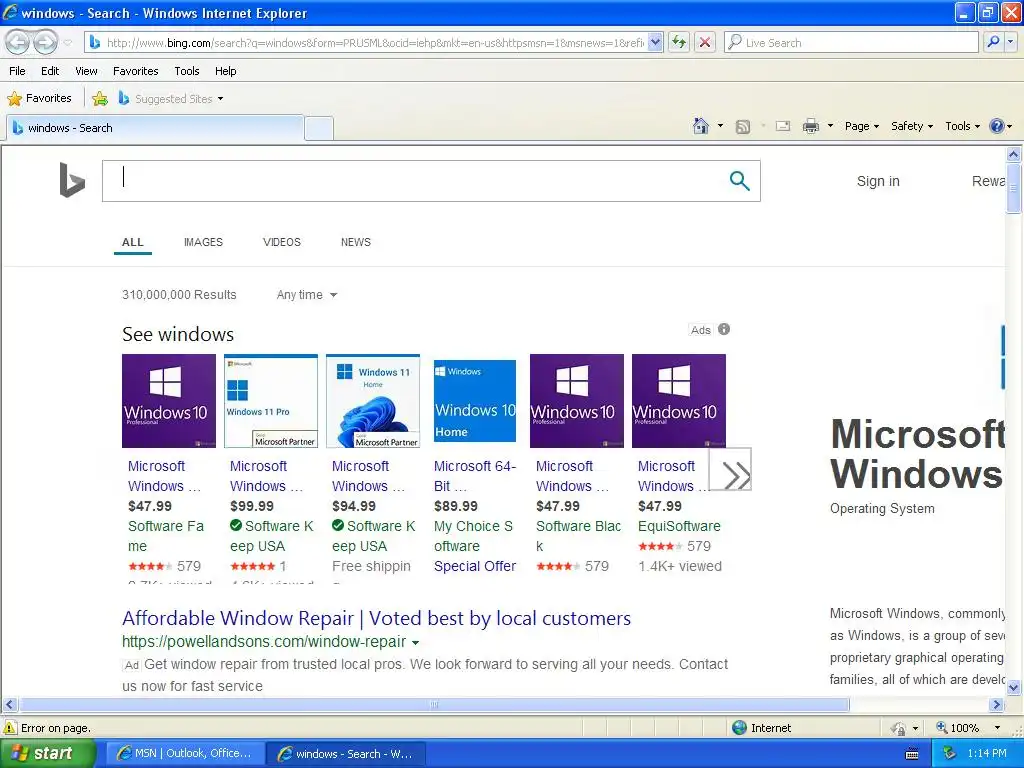Click the Add to Favorites Bar icon
The height and width of the screenshot is (768, 1024).
pyautogui.click(x=100, y=99)
